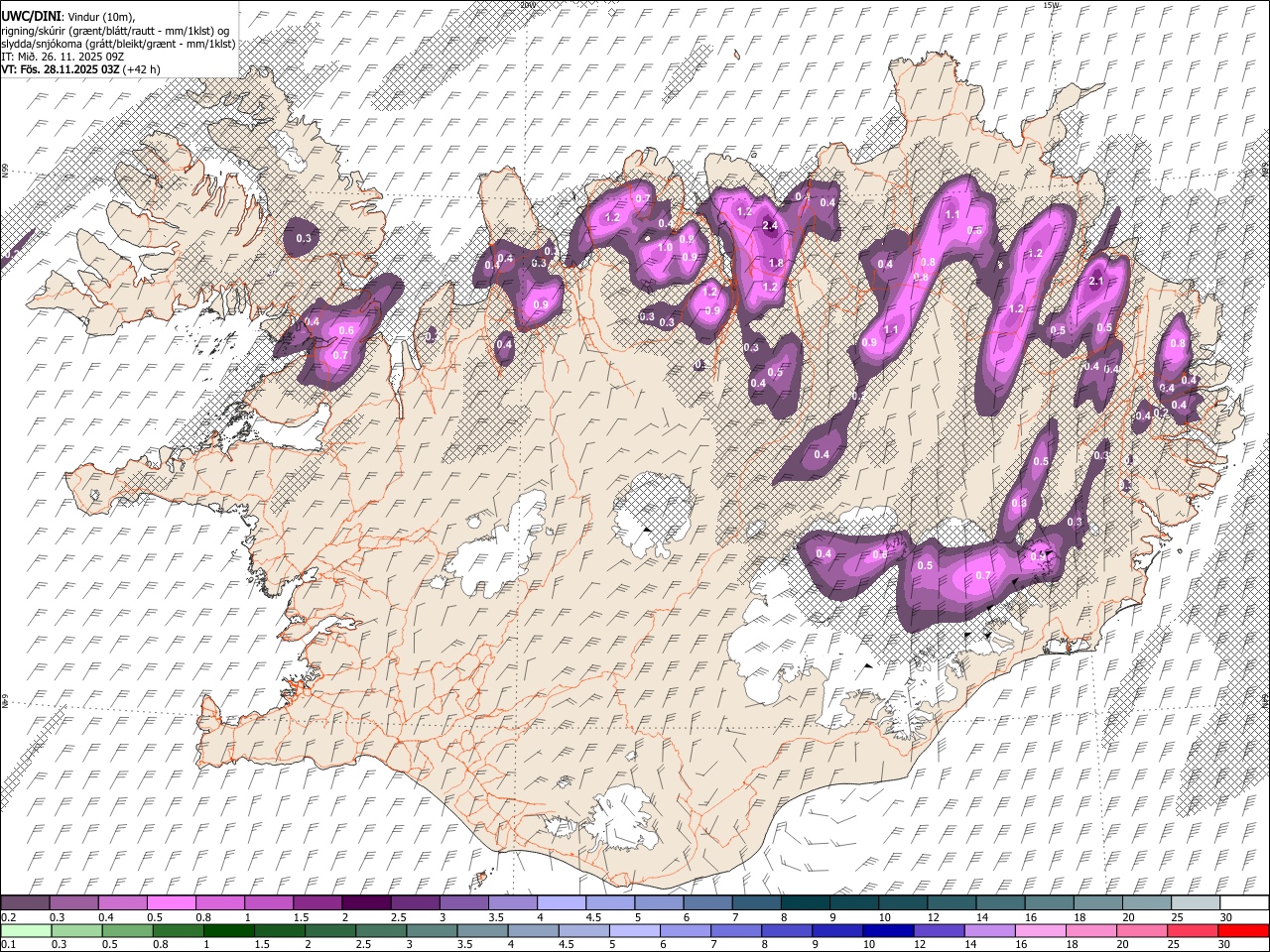
Task: Click the "VT: Fös. 28.11.2025 03Z" valid time
Action: pos(61,69)
